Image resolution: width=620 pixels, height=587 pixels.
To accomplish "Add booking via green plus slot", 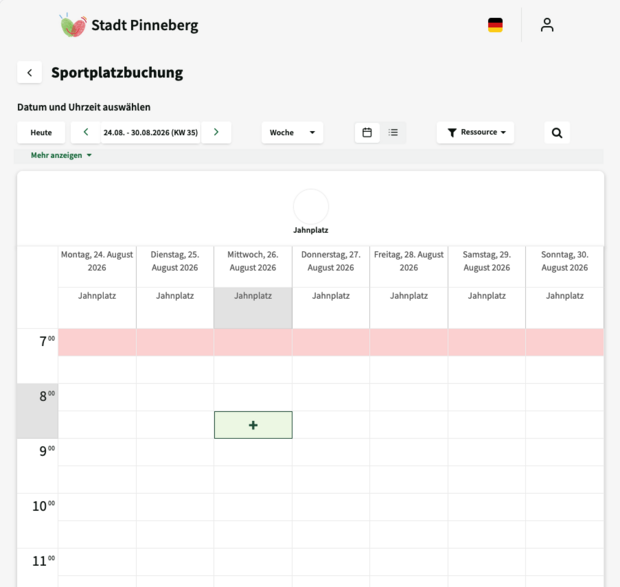I will (x=253, y=425).
